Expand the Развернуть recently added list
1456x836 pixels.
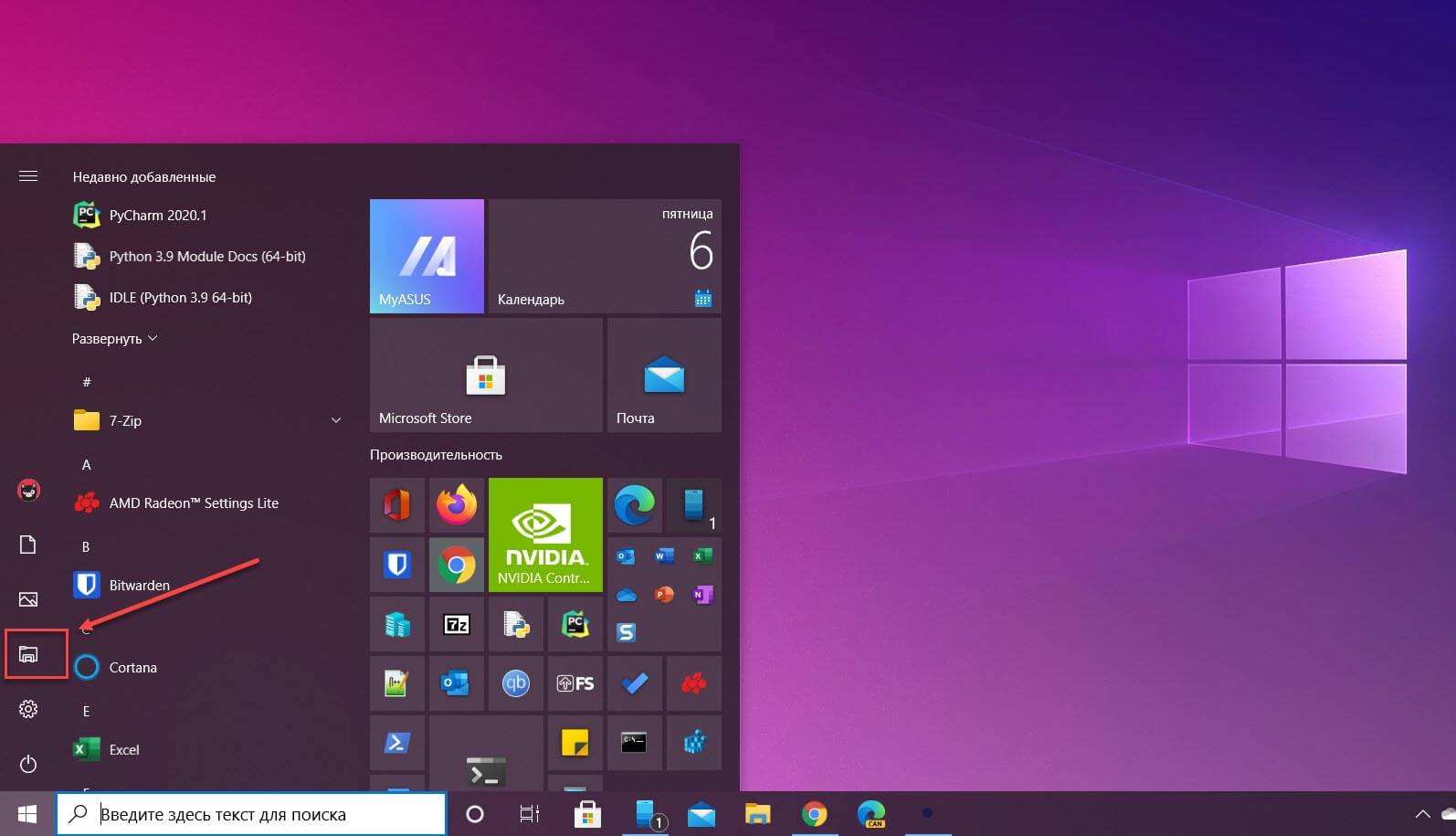115,339
